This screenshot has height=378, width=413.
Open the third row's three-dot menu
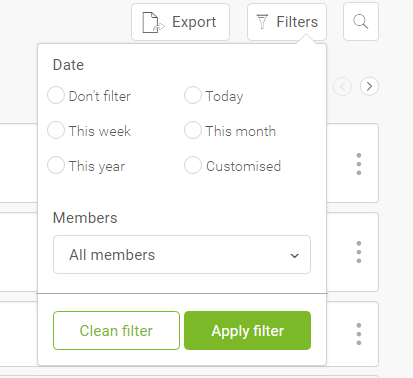[359, 334]
